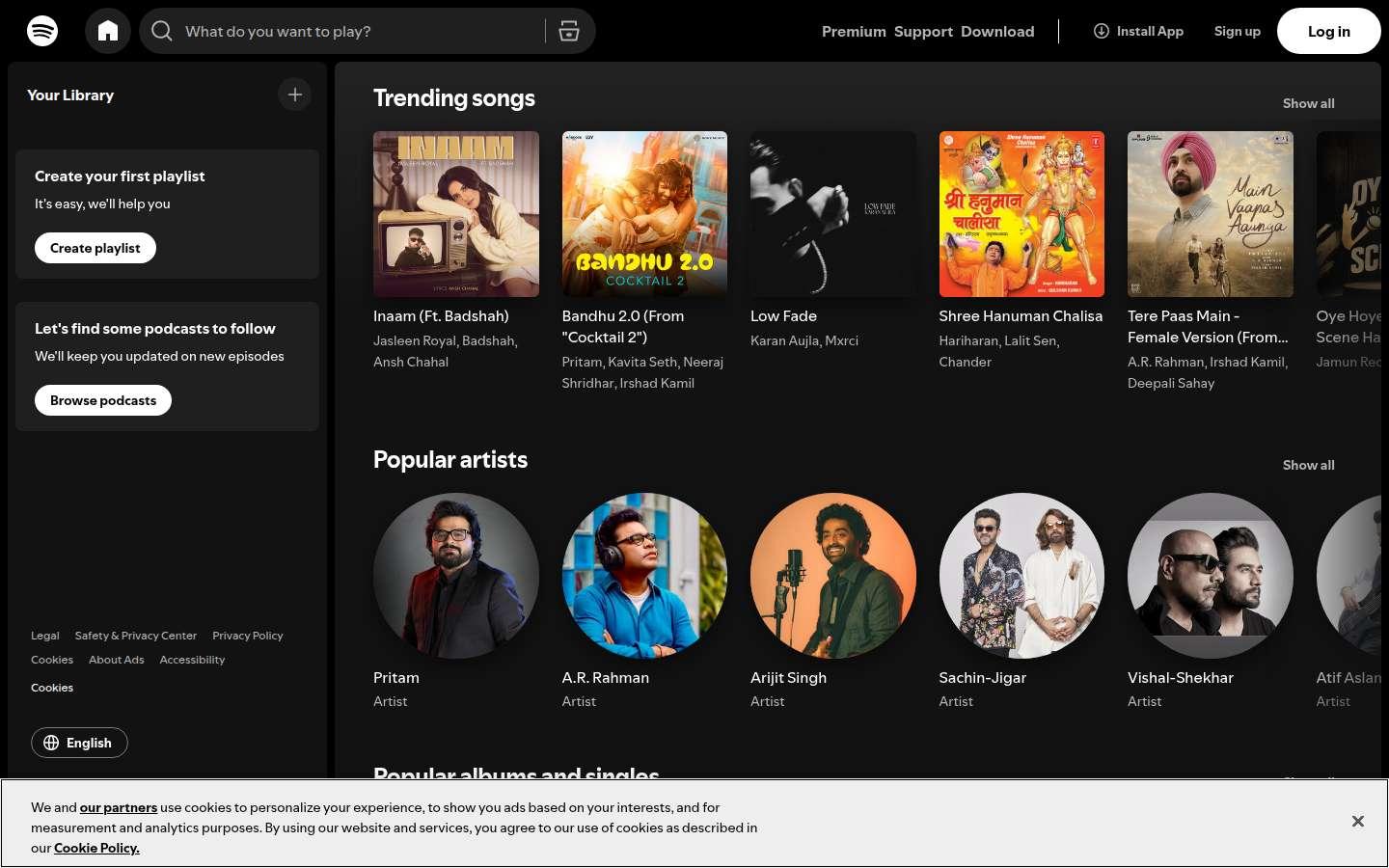This screenshot has width=1389, height=868.
Task: Show all Popular artists
Action: pos(1309,465)
